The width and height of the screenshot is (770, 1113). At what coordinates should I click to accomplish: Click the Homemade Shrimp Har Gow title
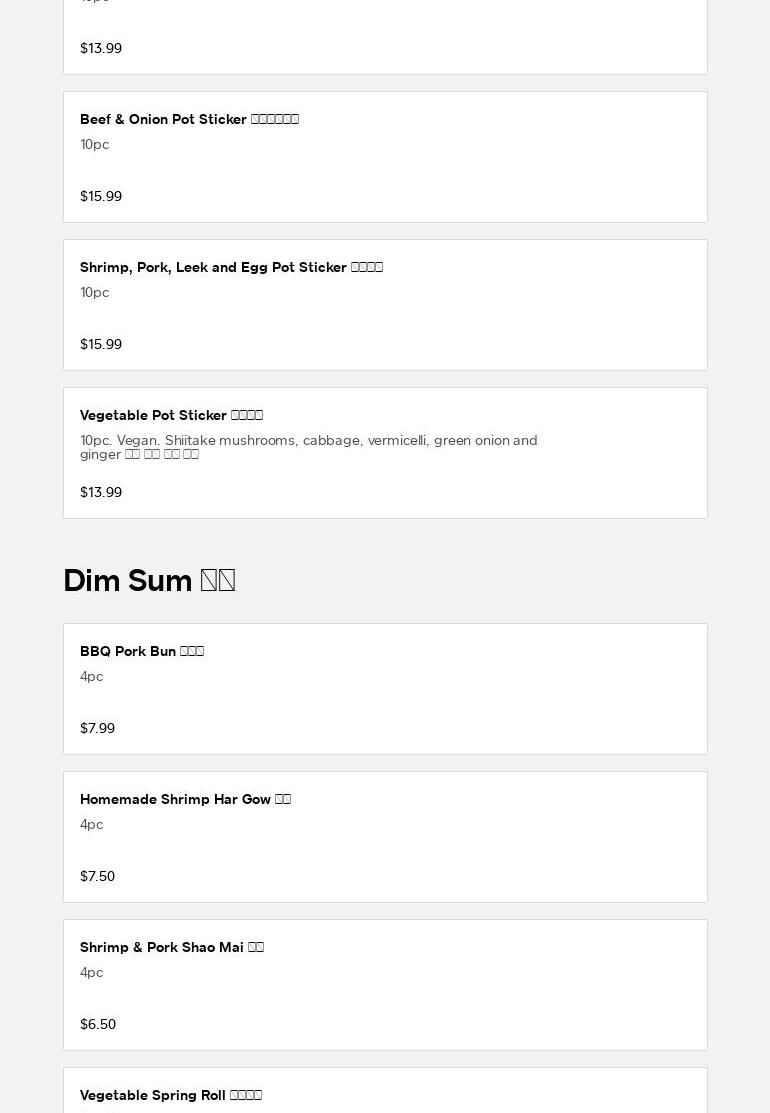pyautogui.click(x=185, y=799)
